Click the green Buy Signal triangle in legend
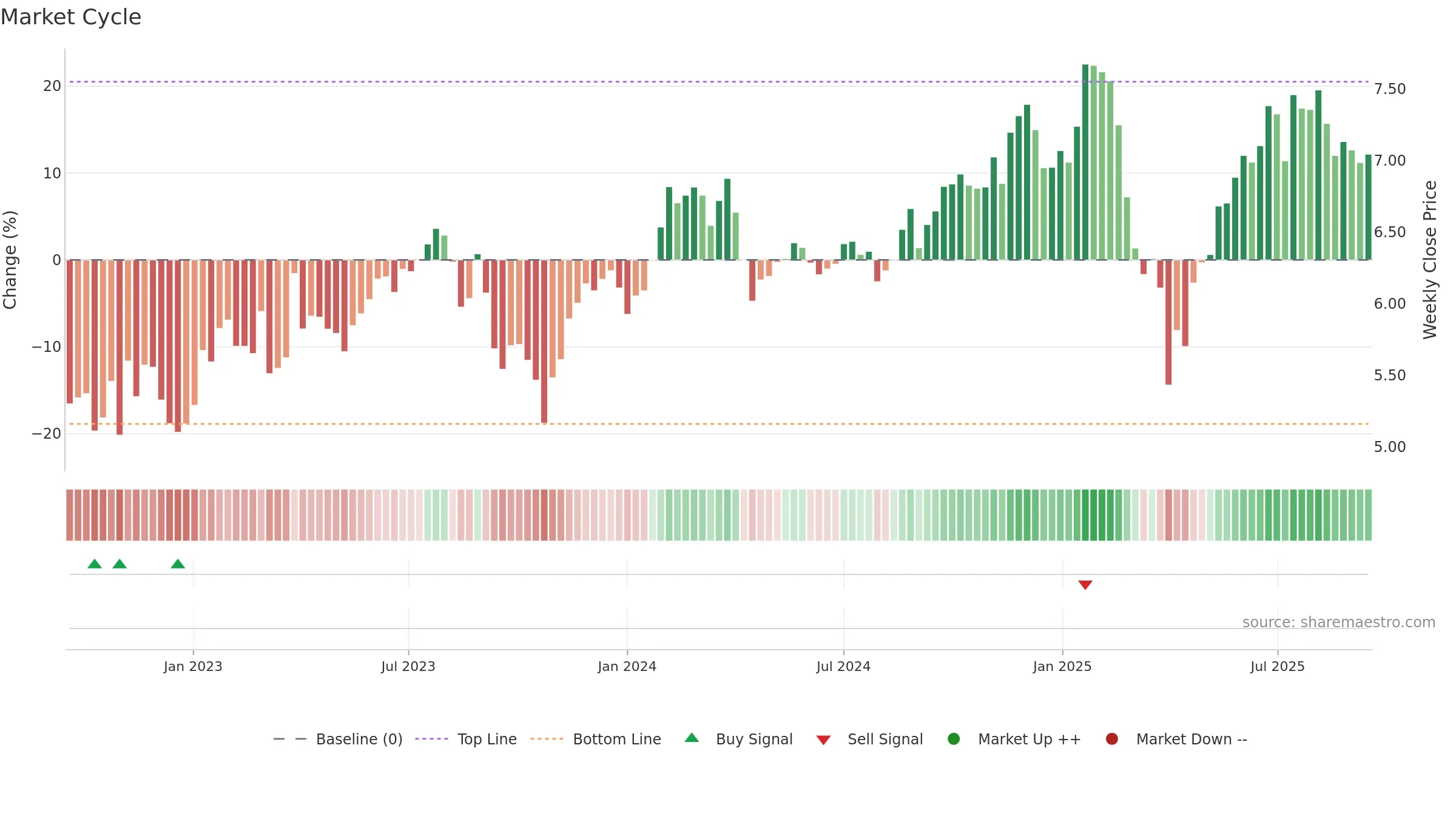This screenshot has width=1456, height=819. coord(692,738)
